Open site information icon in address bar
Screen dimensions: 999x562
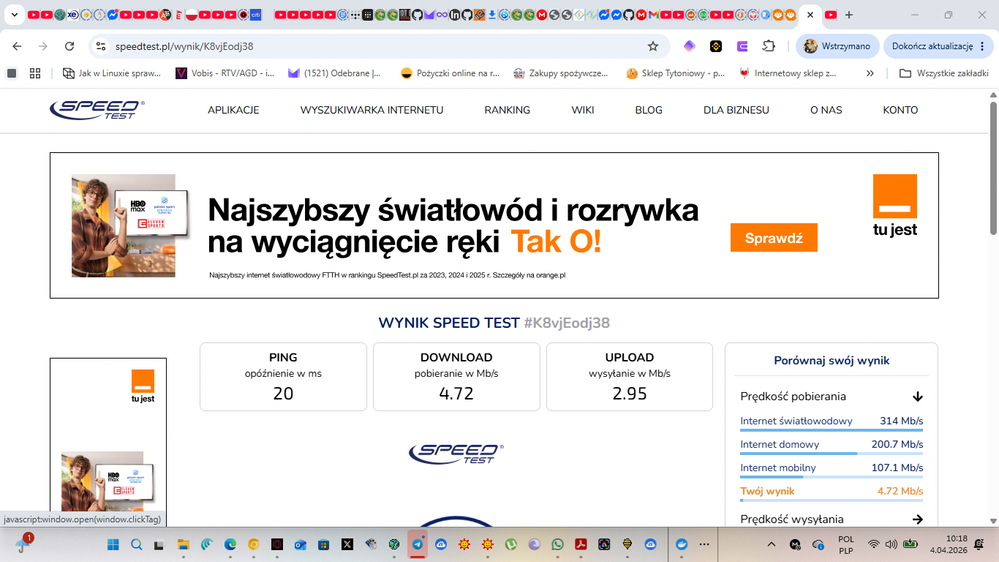pyautogui.click(x=101, y=46)
